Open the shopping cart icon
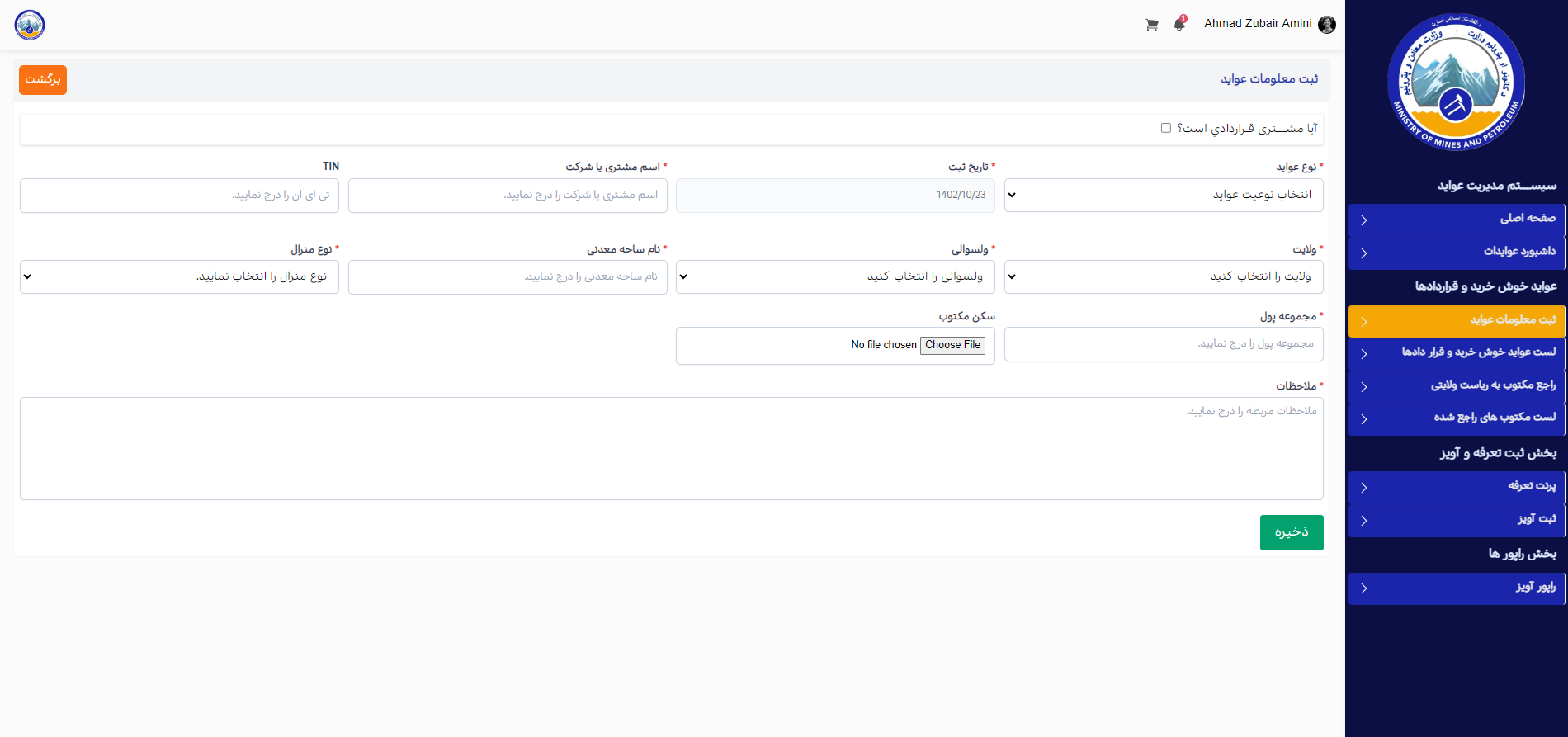 tap(1151, 25)
